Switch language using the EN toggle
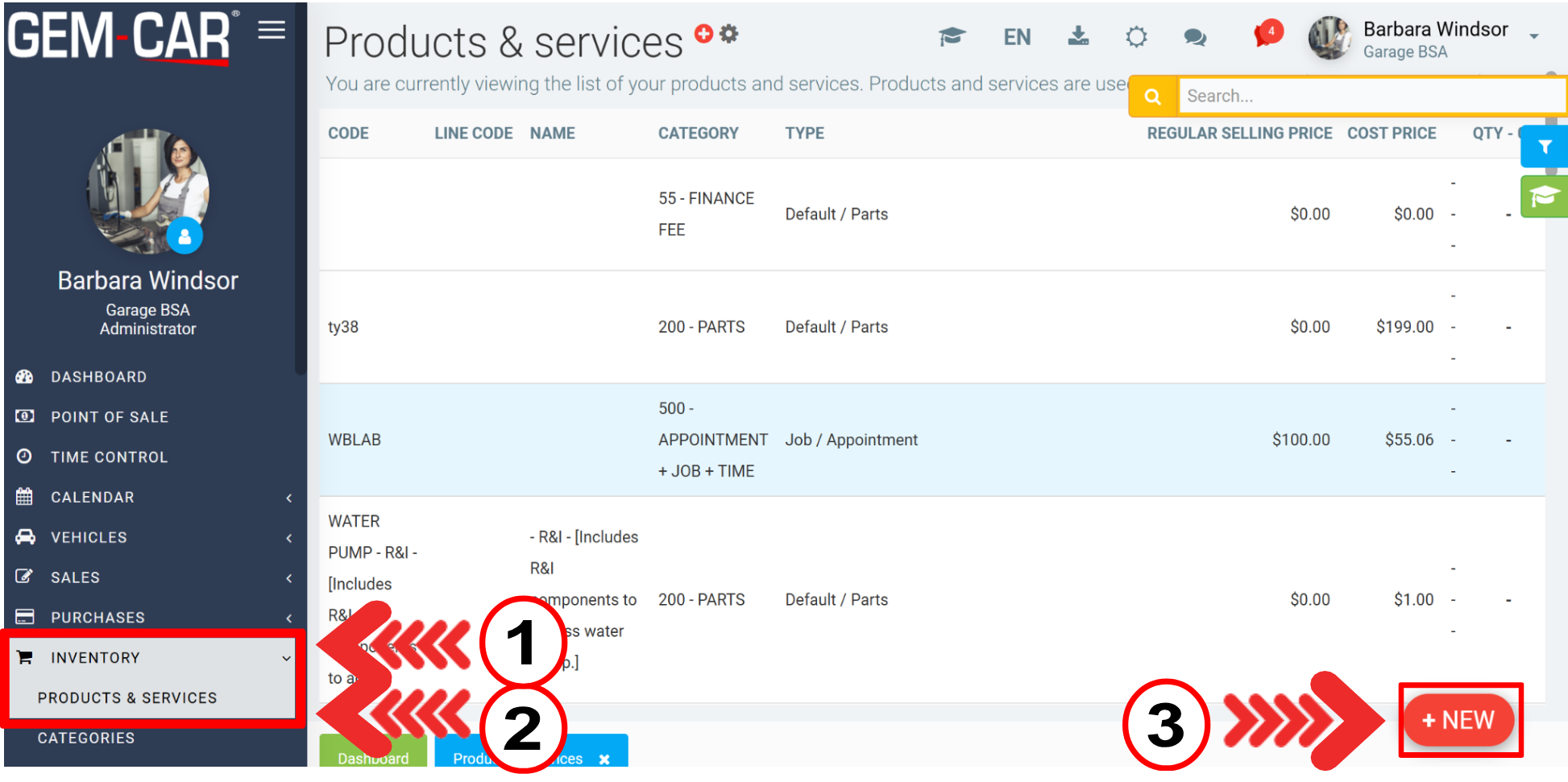 pos(1017,37)
